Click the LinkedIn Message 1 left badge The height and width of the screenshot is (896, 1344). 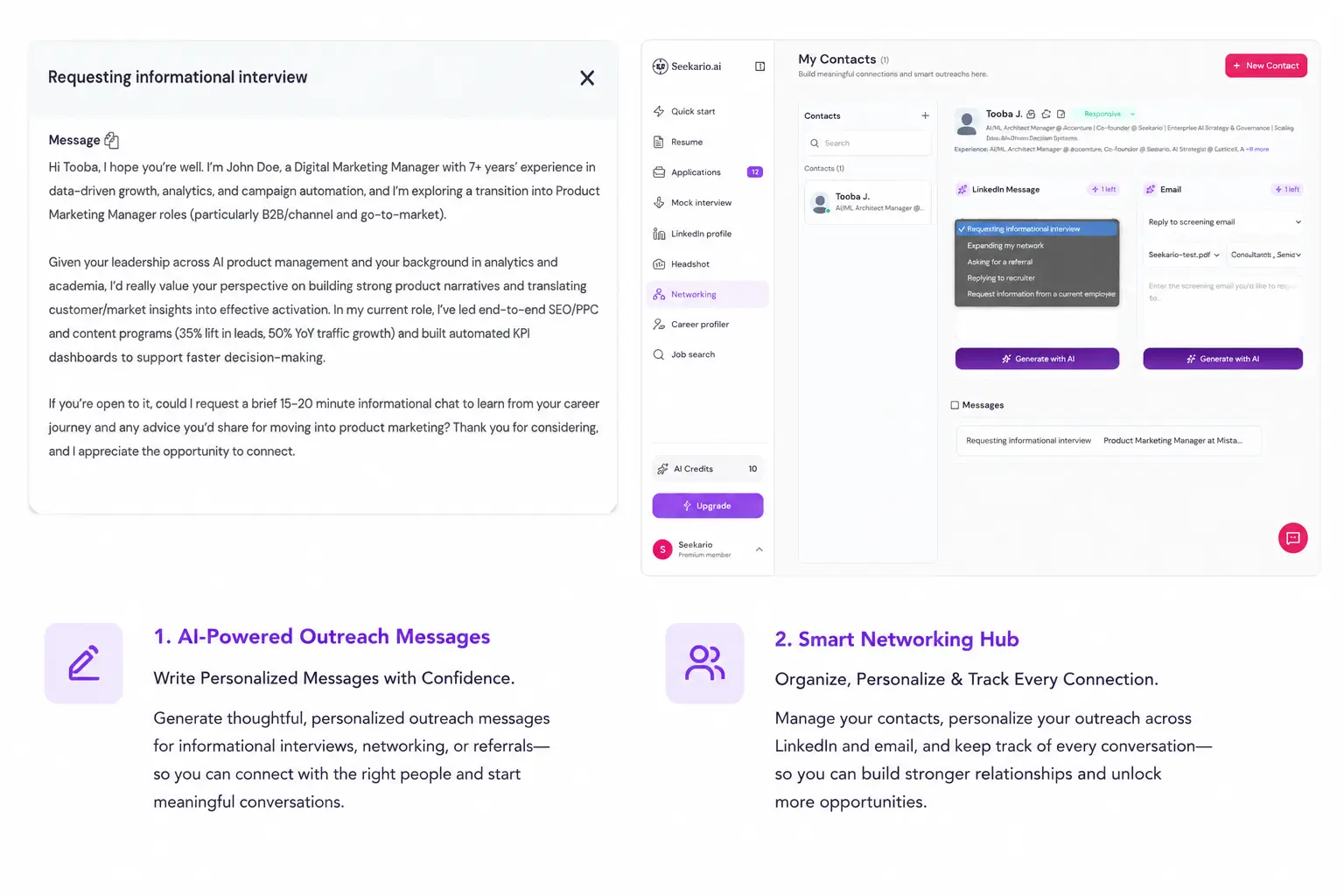(1103, 189)
